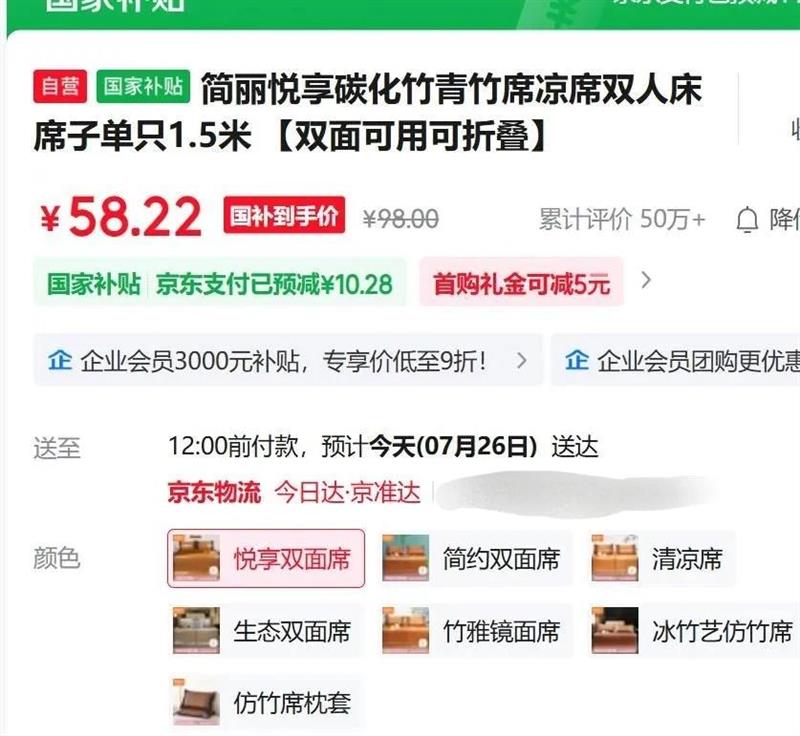Expand promotions with the arrow after 首购礼金可减5元
This screenshot has height=736, width=800.
(x=645, y=280)
